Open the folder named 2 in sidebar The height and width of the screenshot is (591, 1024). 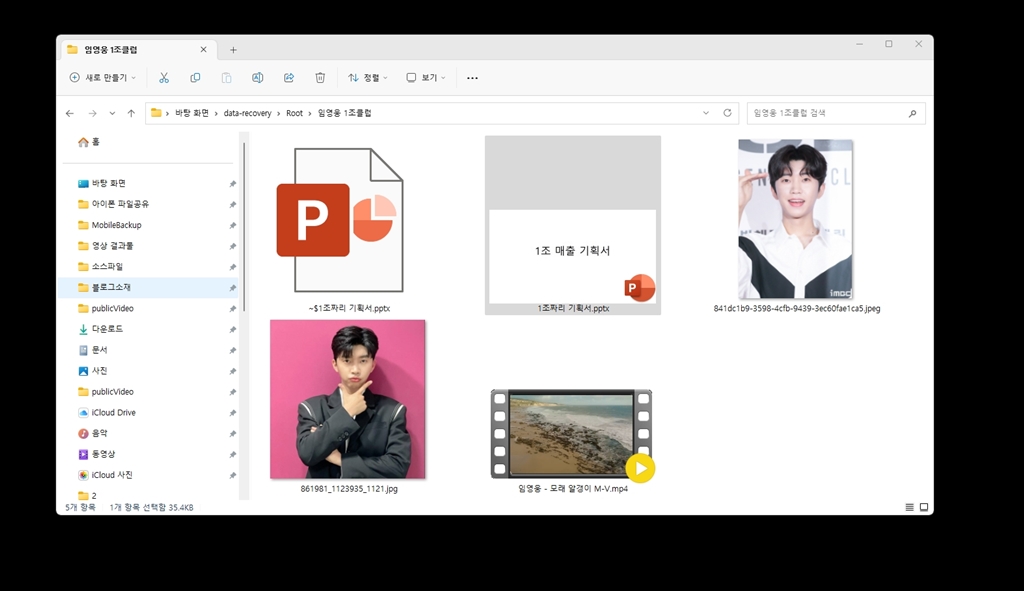point(87,496)
